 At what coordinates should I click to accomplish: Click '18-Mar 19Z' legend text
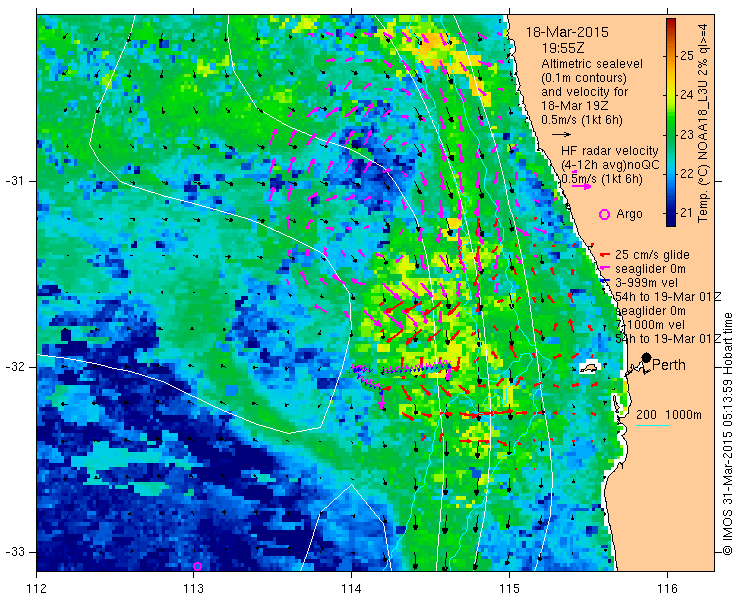click(573, 106)
